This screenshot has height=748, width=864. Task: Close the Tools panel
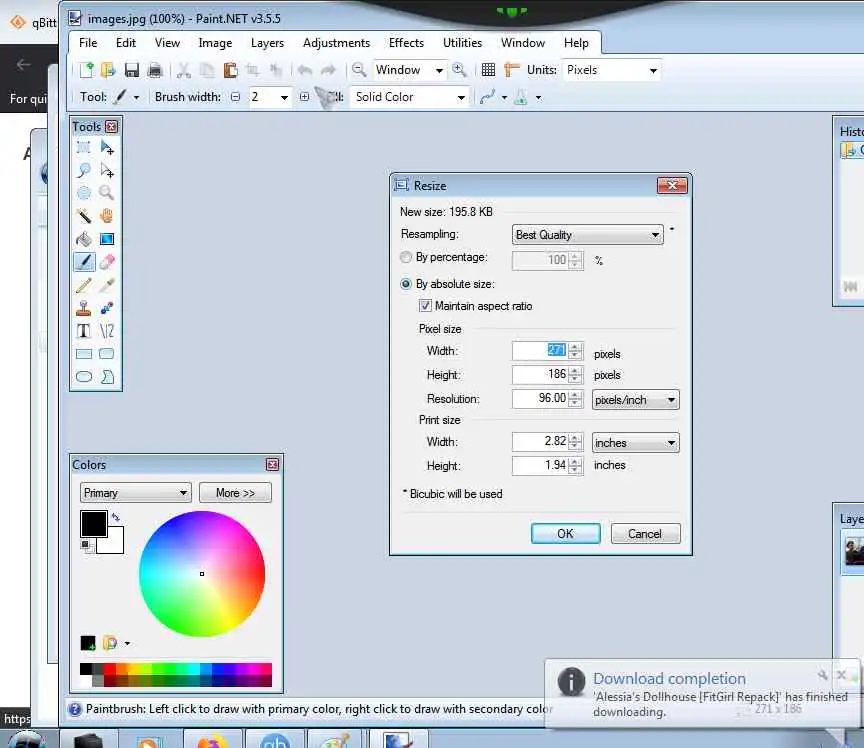(111, 127)
